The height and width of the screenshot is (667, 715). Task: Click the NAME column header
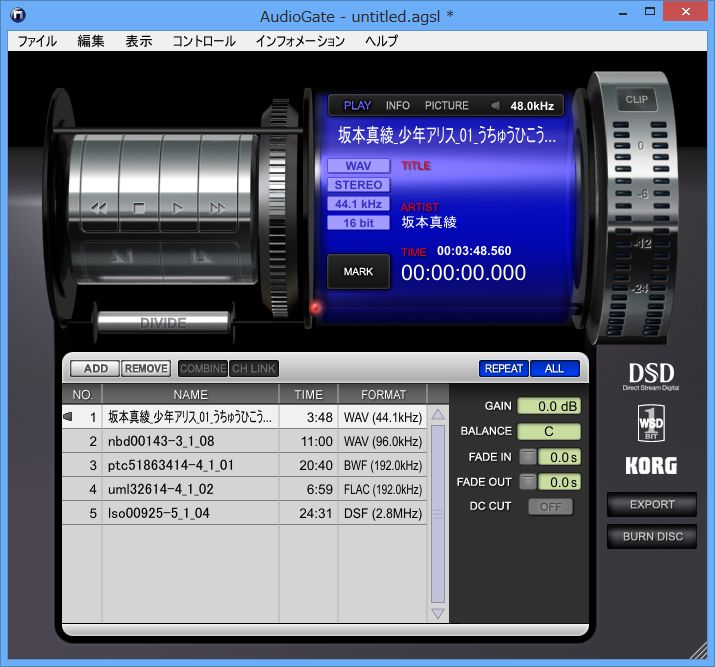191,394
